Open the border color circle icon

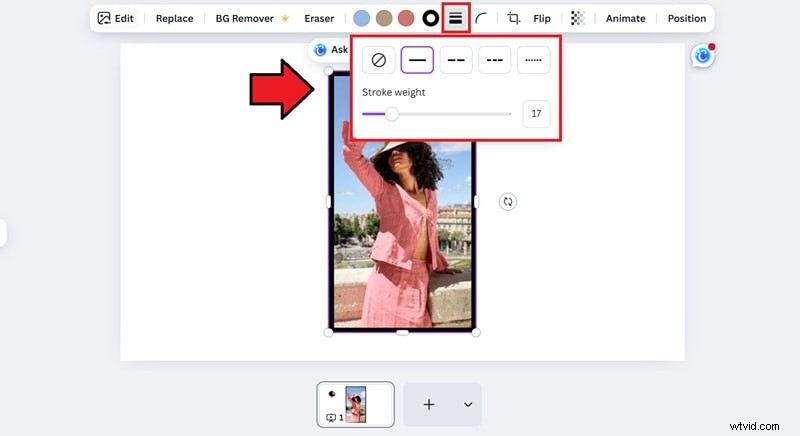pos(431,18)
